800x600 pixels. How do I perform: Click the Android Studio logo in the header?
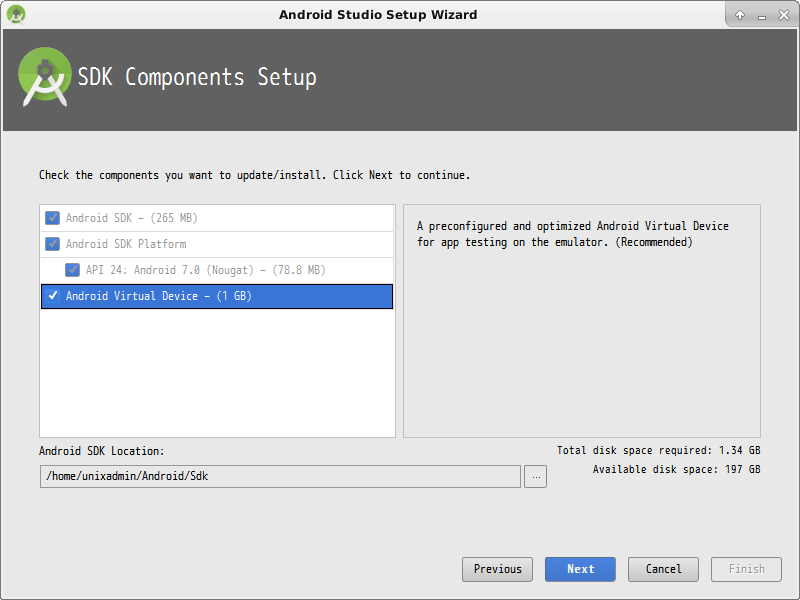(x=45, y=78)
